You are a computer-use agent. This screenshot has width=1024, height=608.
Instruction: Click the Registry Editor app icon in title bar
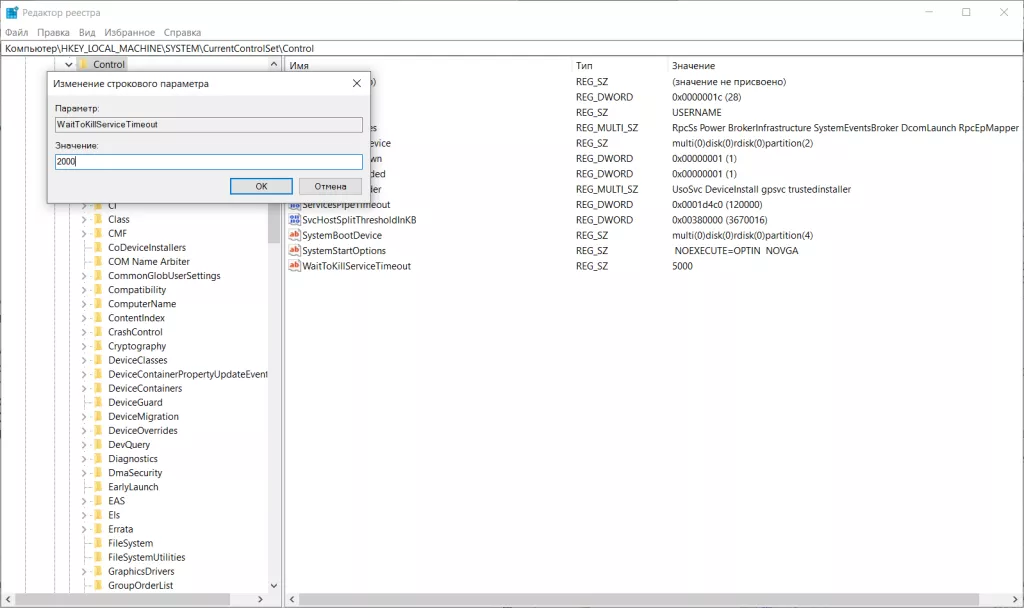click(x=11, y=12)
